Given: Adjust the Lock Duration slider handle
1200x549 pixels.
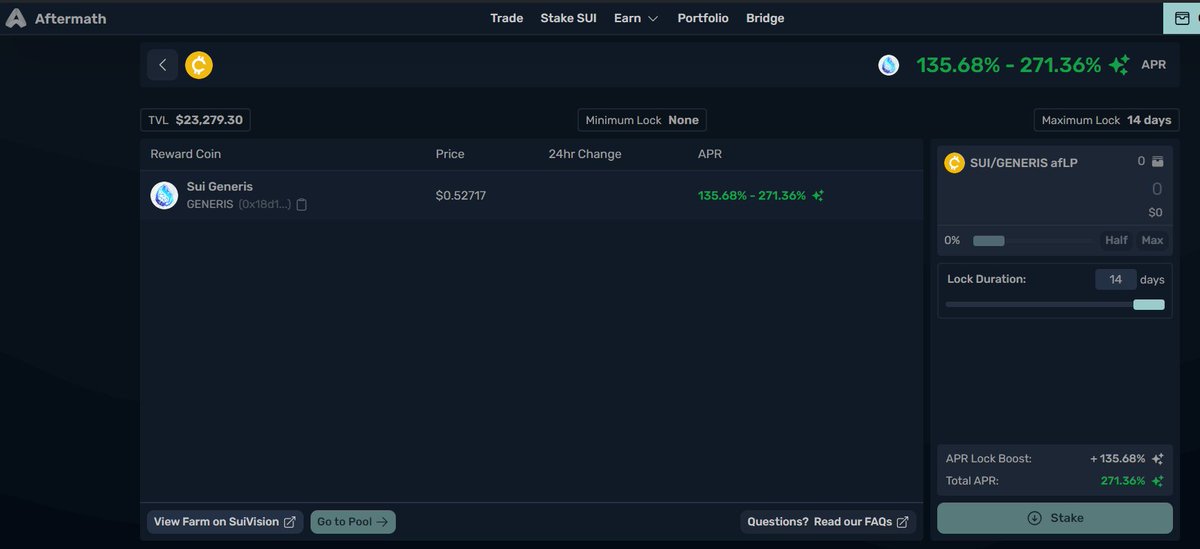Looking at the screenshot, I should (1149, 304).
